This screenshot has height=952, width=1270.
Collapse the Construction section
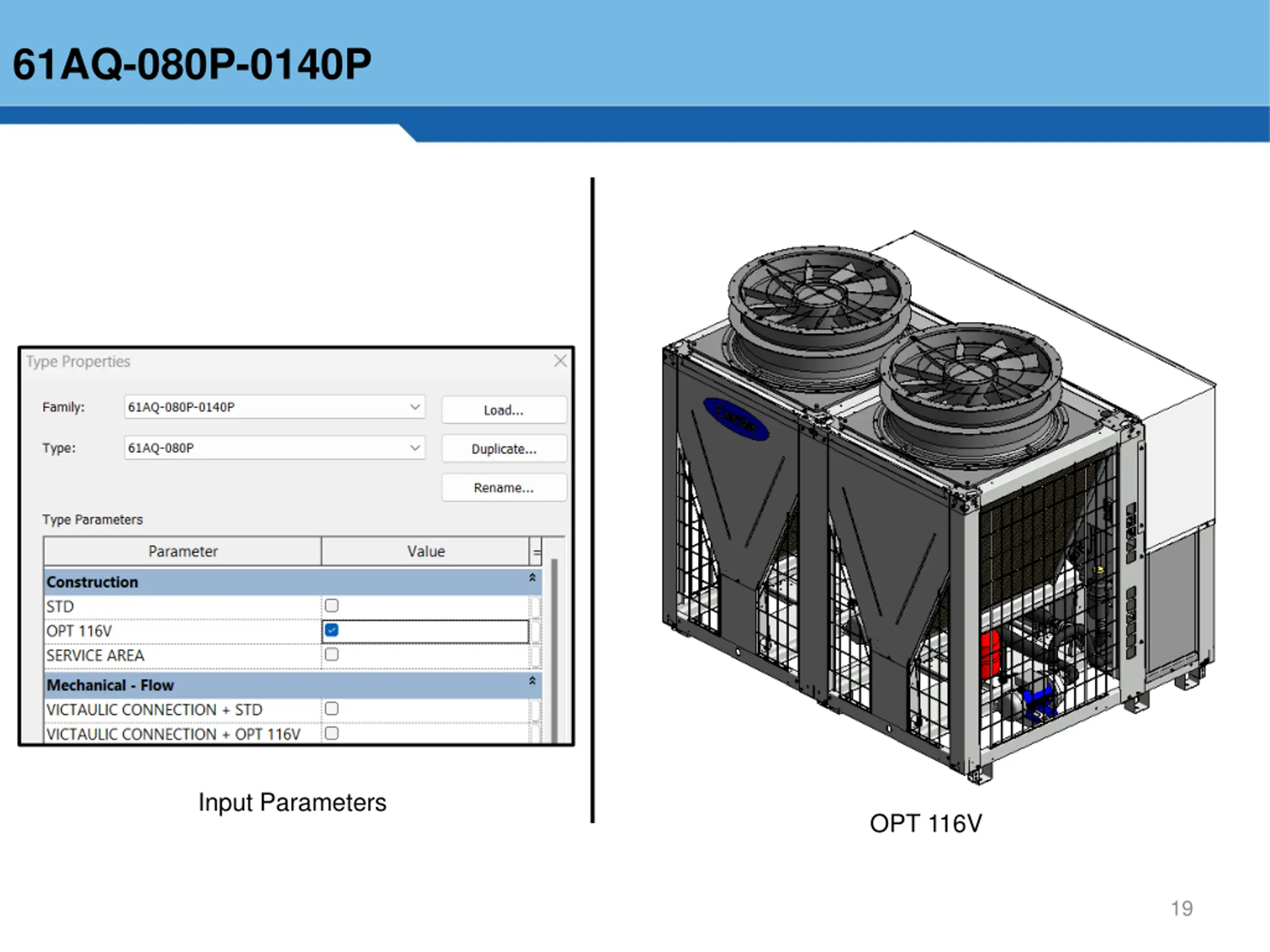click(532, 578)
